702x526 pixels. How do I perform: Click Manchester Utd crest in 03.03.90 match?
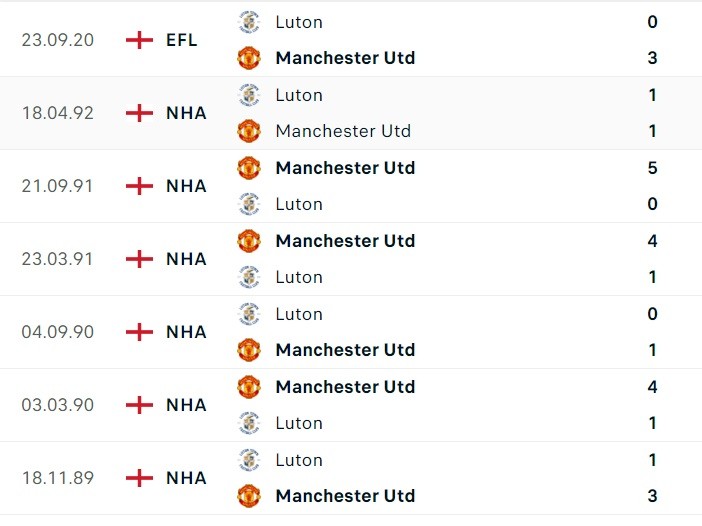[249, 386]
